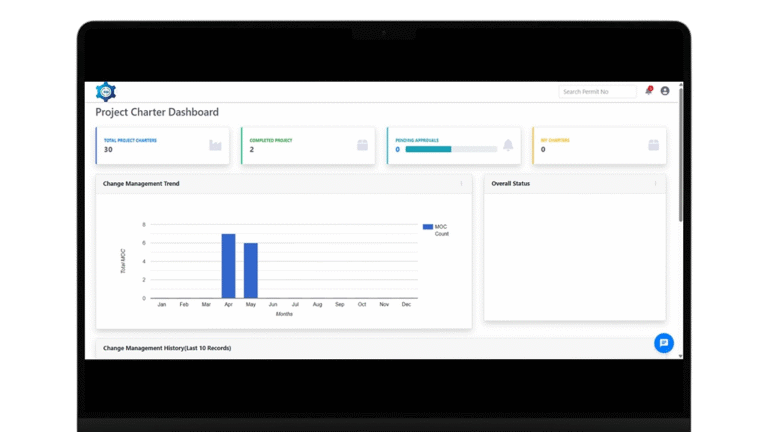Open Overall Status panel options menu

tap(655, 184)
